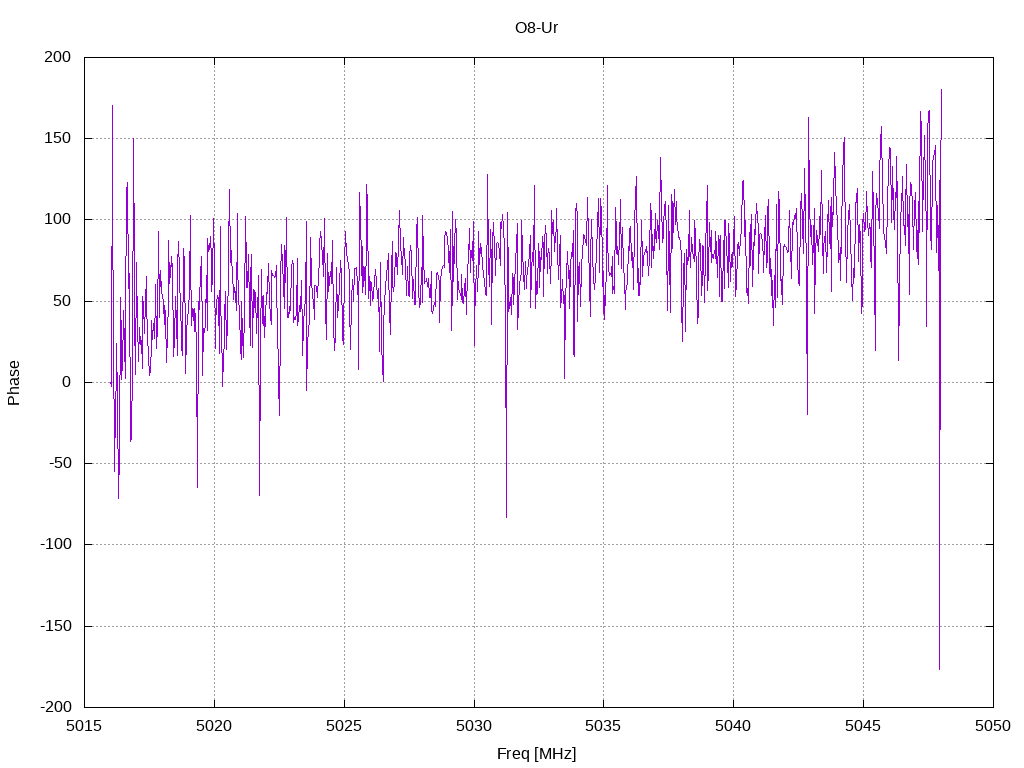Click the 5050 x-axis tick label
This screenshot has width=1024, height=768.
pos(993,726)
